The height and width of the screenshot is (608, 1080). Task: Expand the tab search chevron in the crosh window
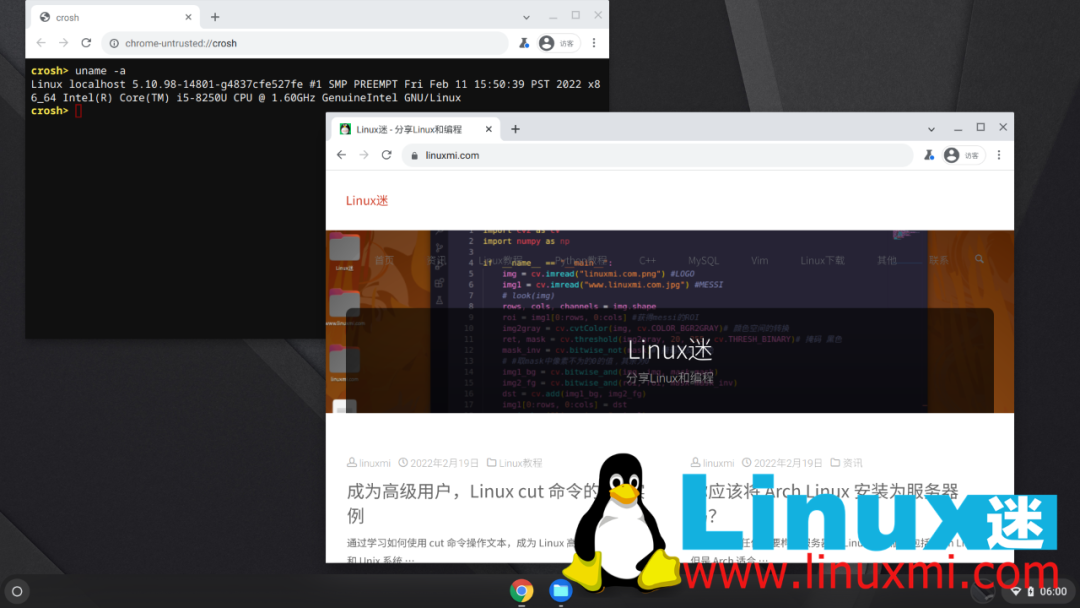(527, 17)
